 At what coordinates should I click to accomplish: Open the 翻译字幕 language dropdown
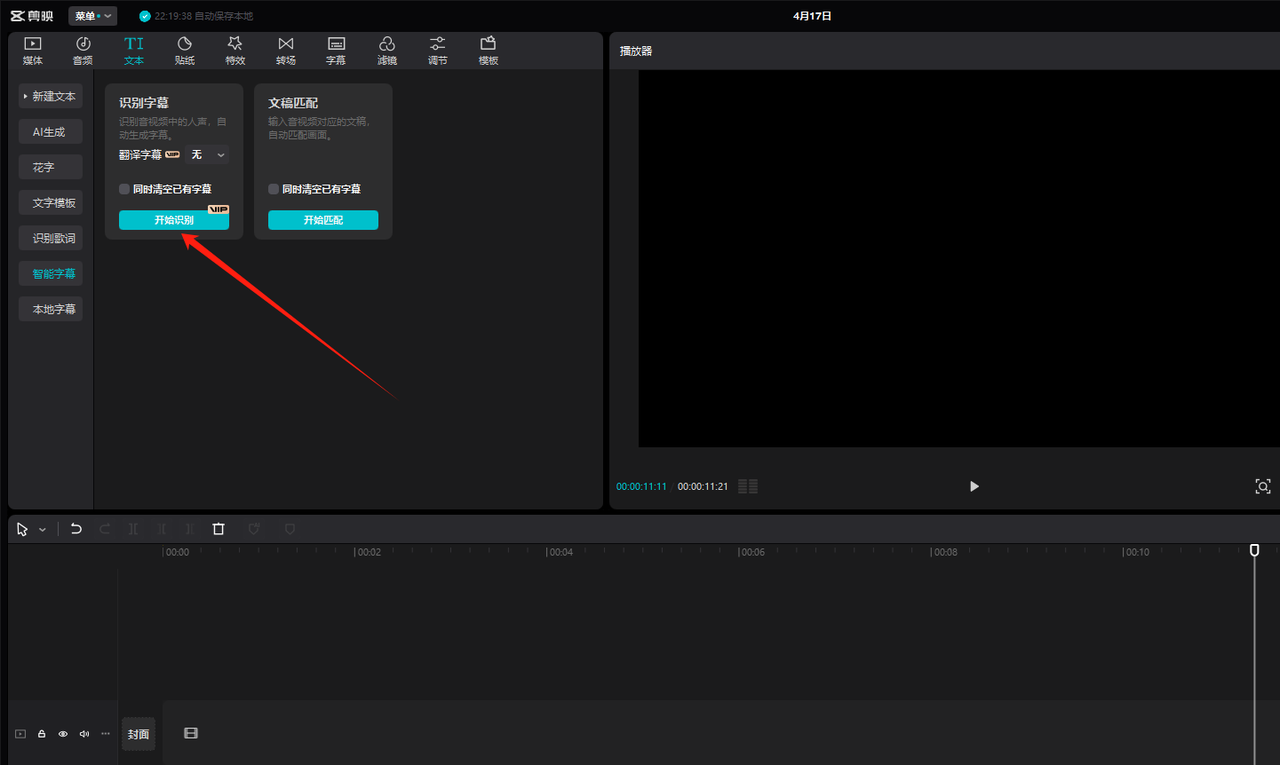(x=209, y=155)
